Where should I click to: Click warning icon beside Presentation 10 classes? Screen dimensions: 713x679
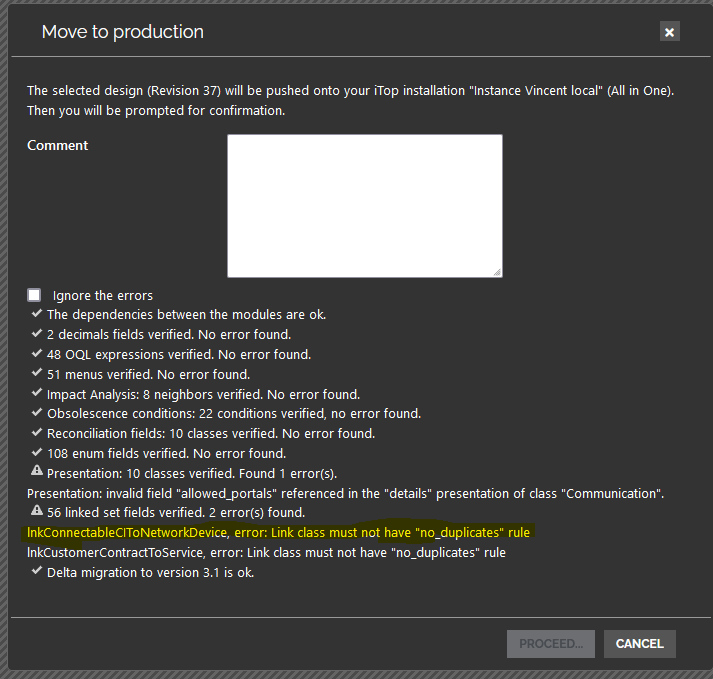coord(36,473)
